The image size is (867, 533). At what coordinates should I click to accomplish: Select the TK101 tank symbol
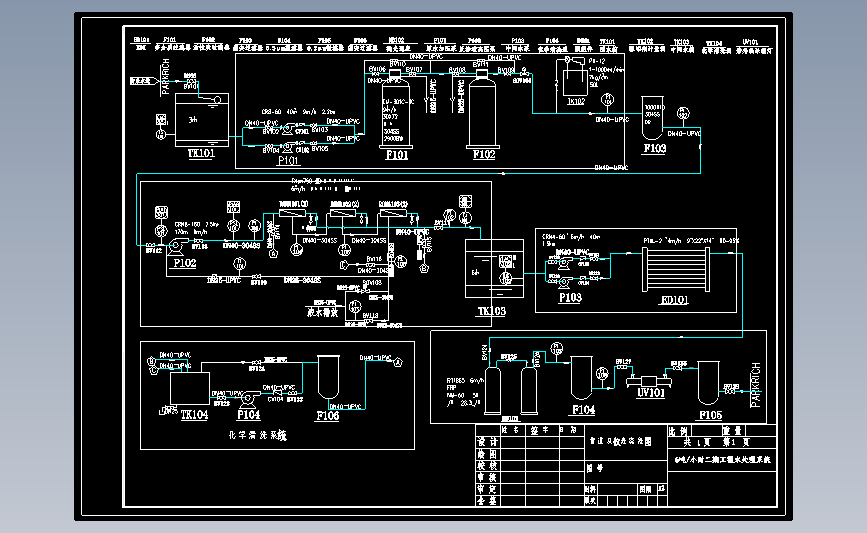pyautogui.click(x=202, y=120)
